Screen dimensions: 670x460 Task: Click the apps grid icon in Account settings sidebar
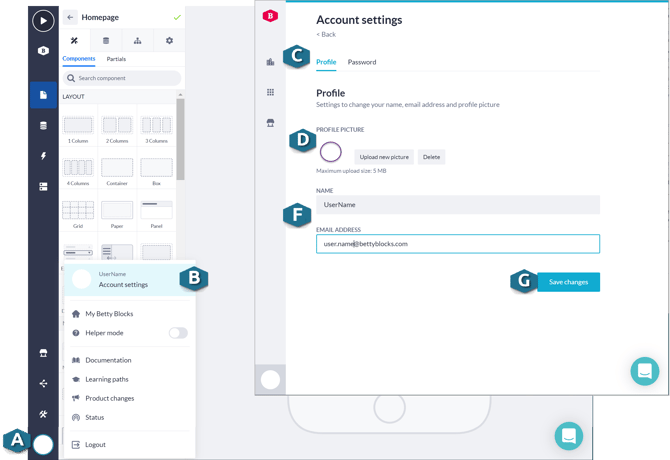[x=270, y=92]
